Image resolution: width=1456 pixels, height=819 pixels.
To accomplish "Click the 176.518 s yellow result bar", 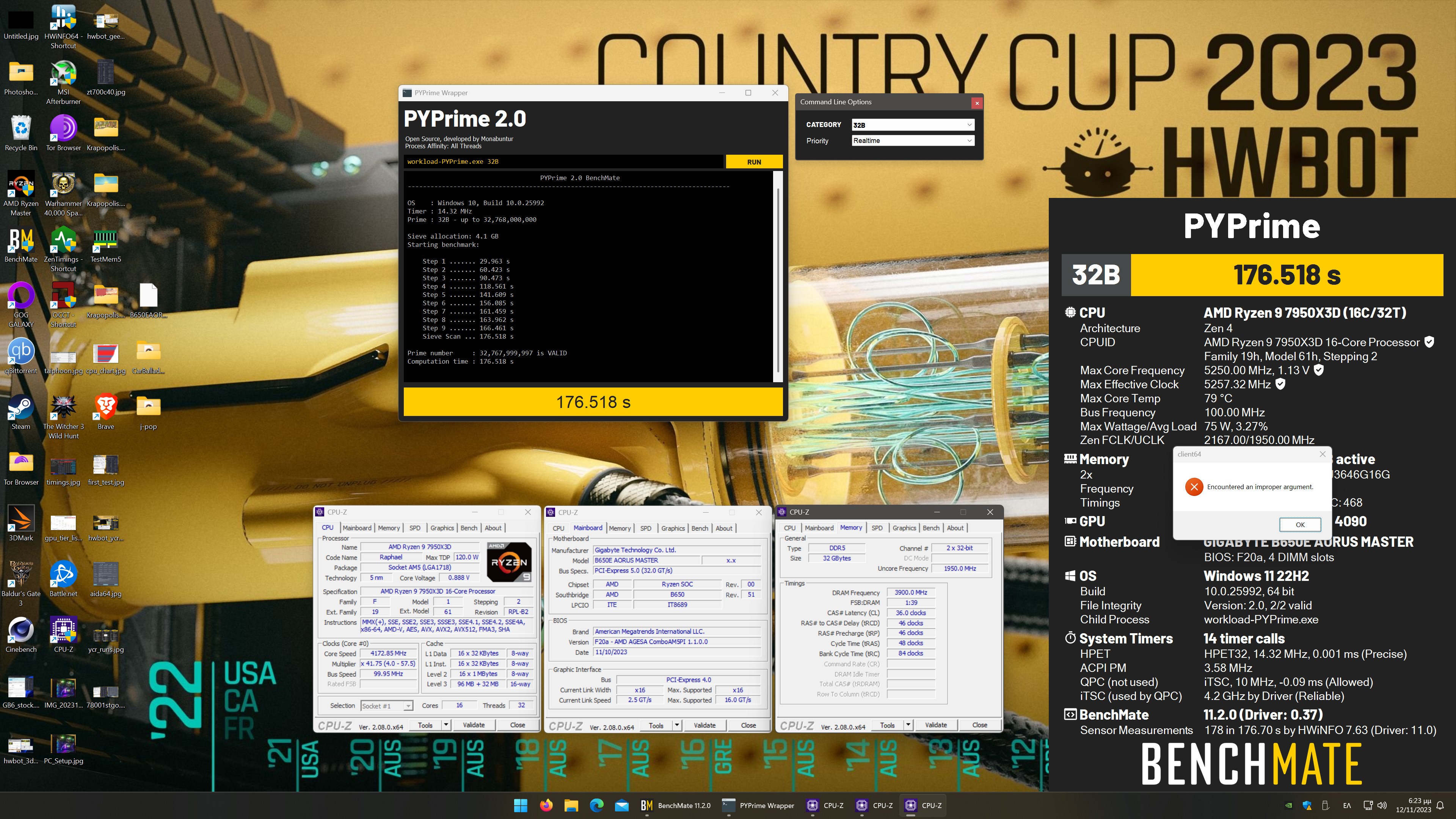I will pos(593,402).
